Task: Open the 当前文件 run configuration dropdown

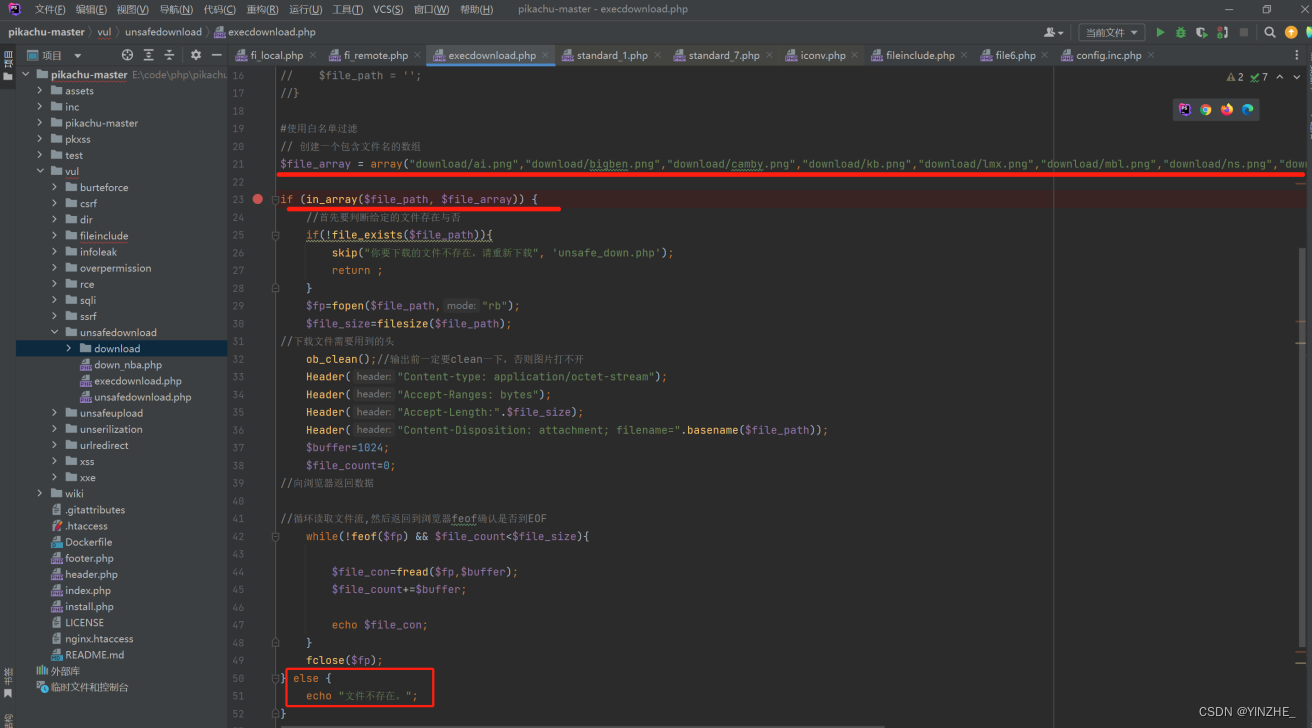Action: point(1111,32)
